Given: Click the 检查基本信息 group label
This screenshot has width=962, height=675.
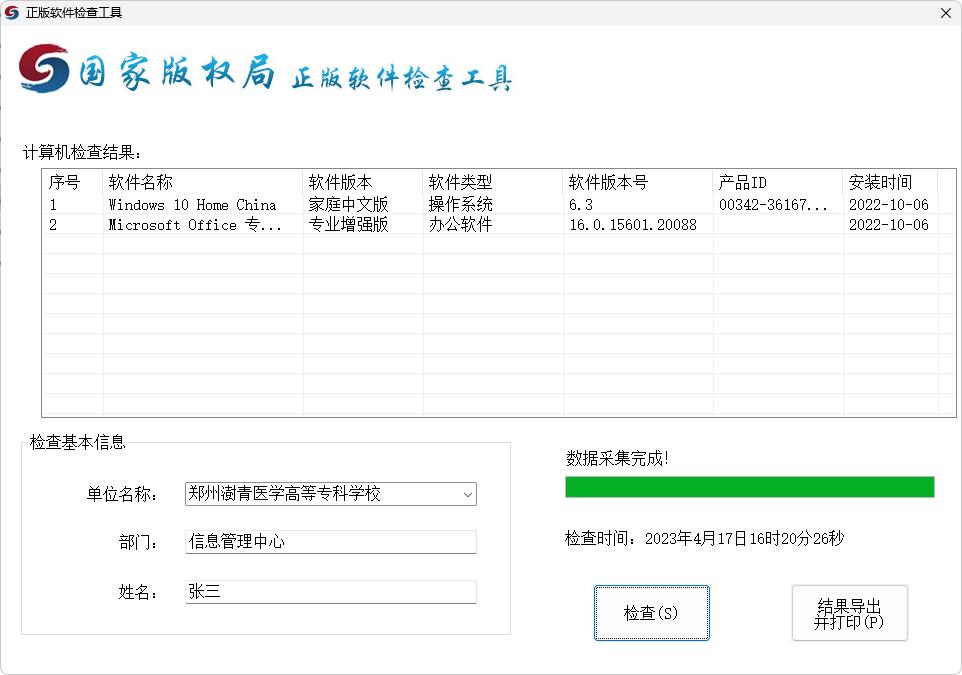Looking at the screenshot, I should (x=77, y=442).
